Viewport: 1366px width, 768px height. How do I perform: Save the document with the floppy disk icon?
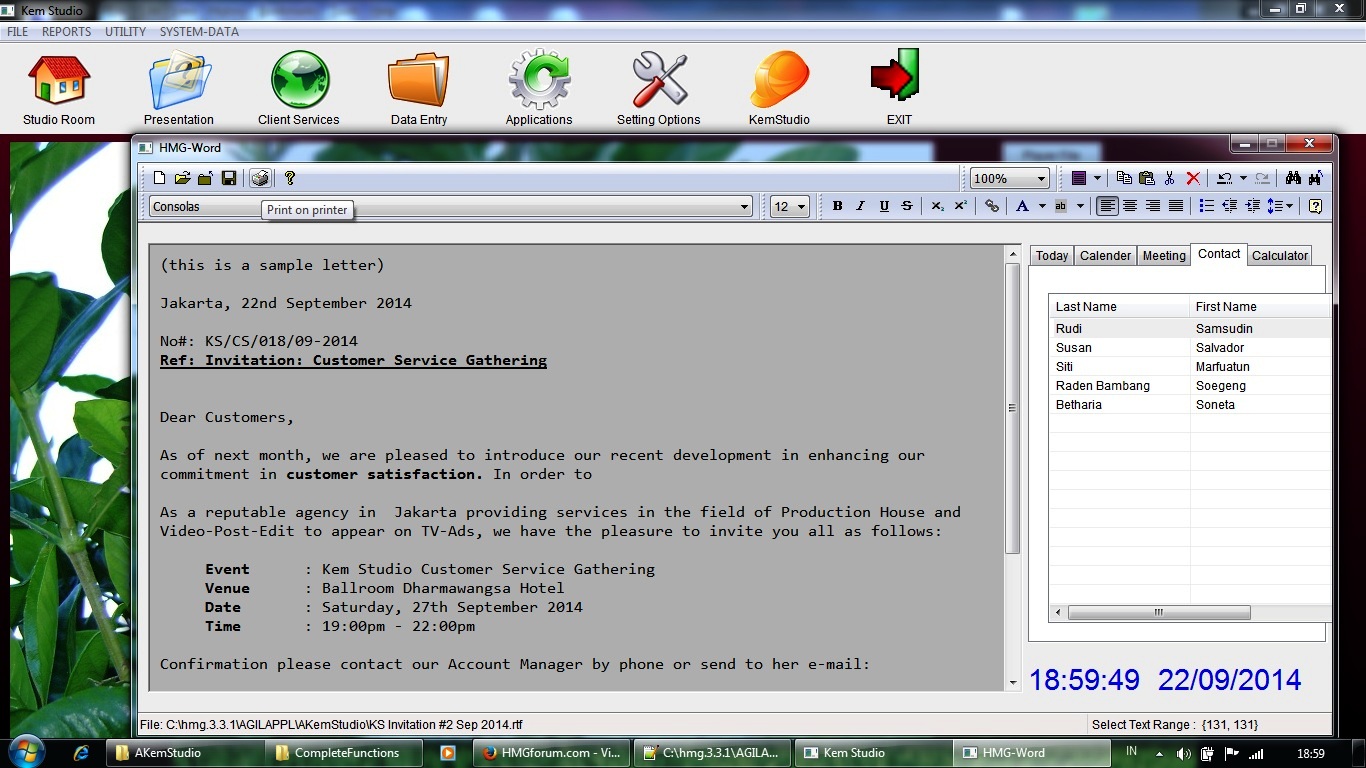(x=229, y=178)
